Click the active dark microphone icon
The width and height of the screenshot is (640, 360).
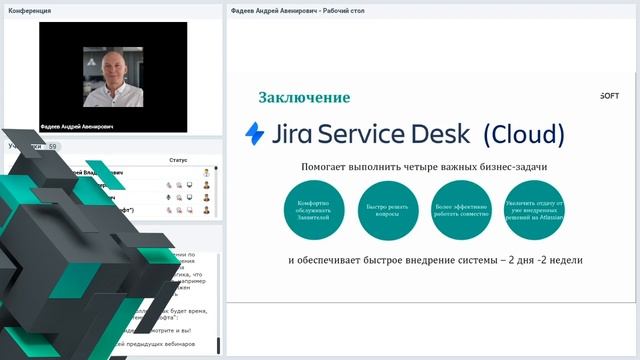click(168, 198)
